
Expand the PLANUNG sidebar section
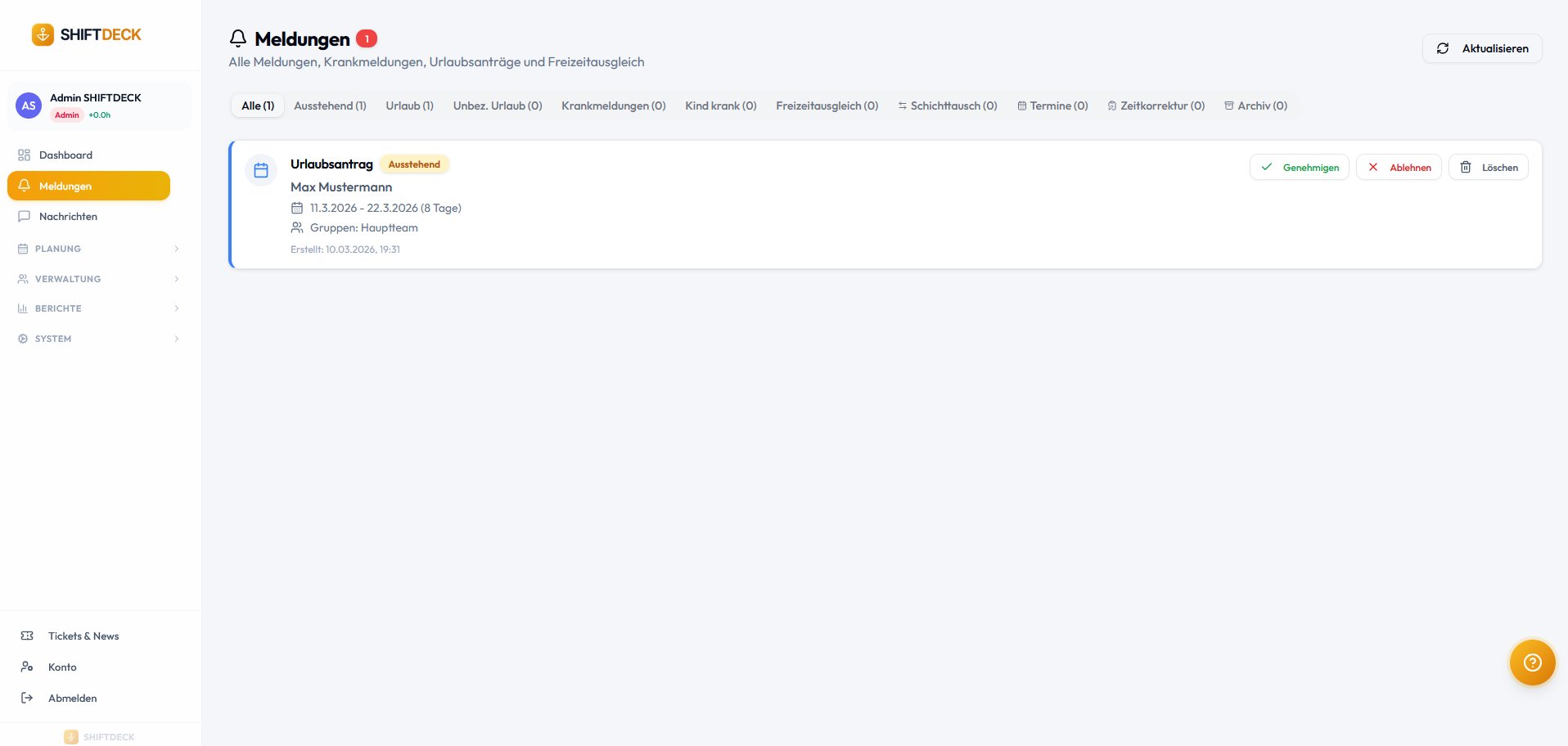click(x=98, y=249)
